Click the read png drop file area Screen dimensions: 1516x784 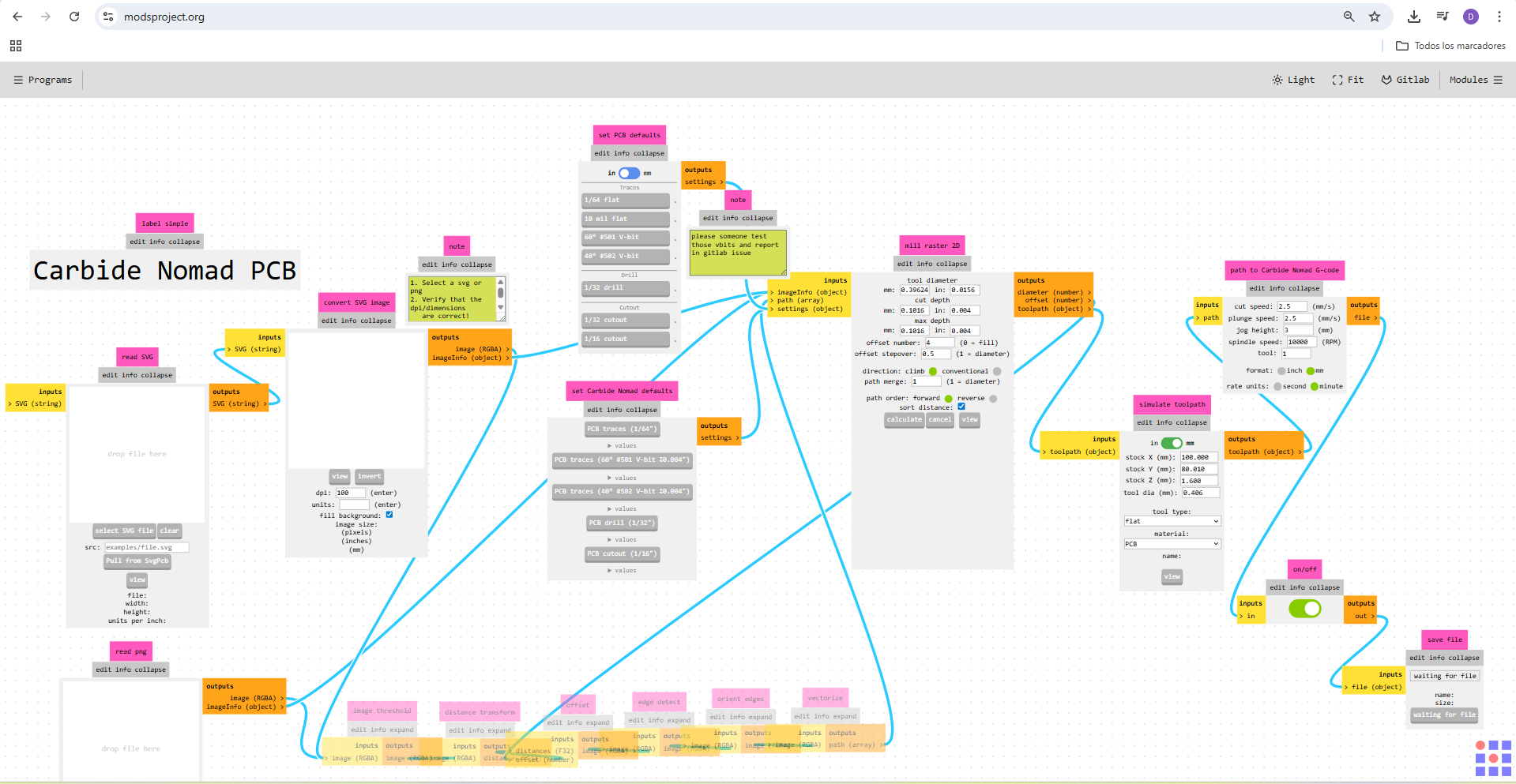[x=131, y=732]
